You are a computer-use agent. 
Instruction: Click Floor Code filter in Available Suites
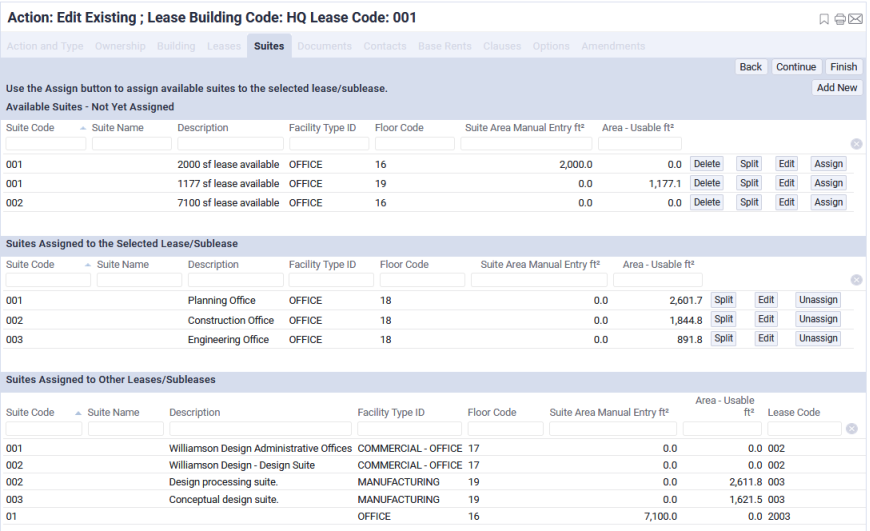coord(414,144)
